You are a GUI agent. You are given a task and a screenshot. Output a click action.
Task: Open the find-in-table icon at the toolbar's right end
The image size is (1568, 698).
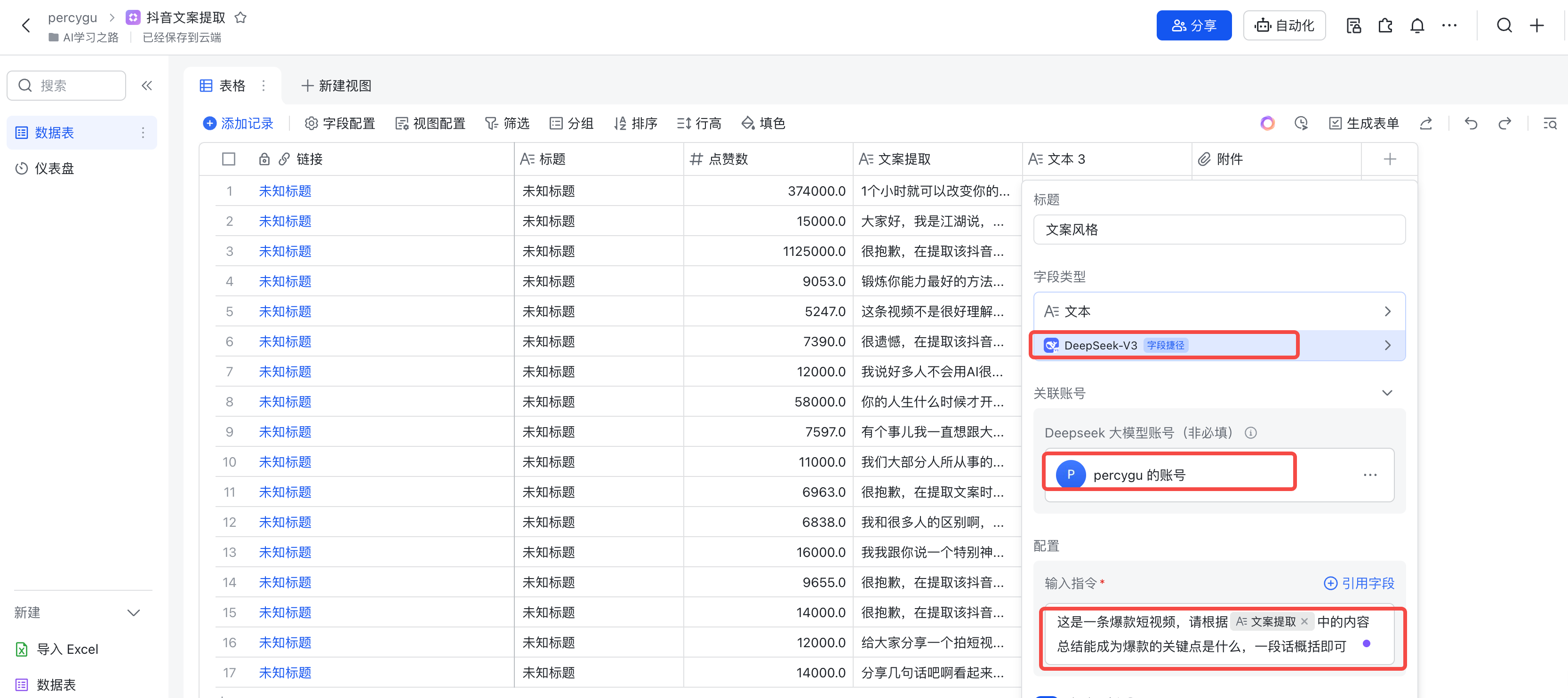tap(1550, 124)
